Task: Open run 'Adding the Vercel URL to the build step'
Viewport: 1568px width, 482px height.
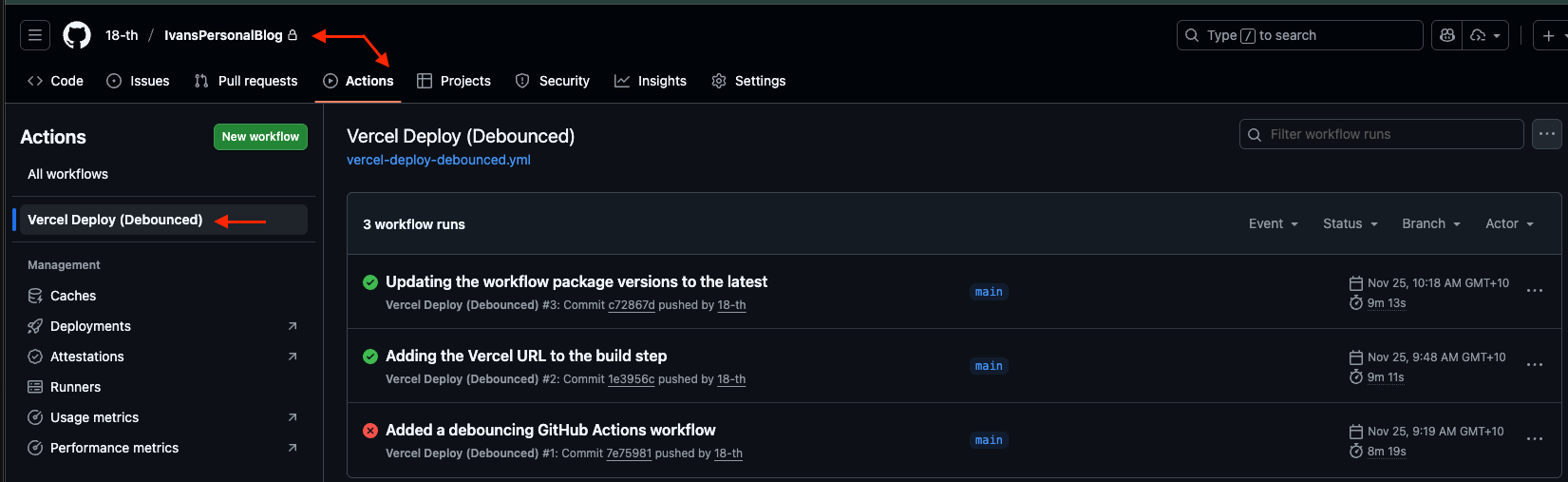Action: pos(526,356)
